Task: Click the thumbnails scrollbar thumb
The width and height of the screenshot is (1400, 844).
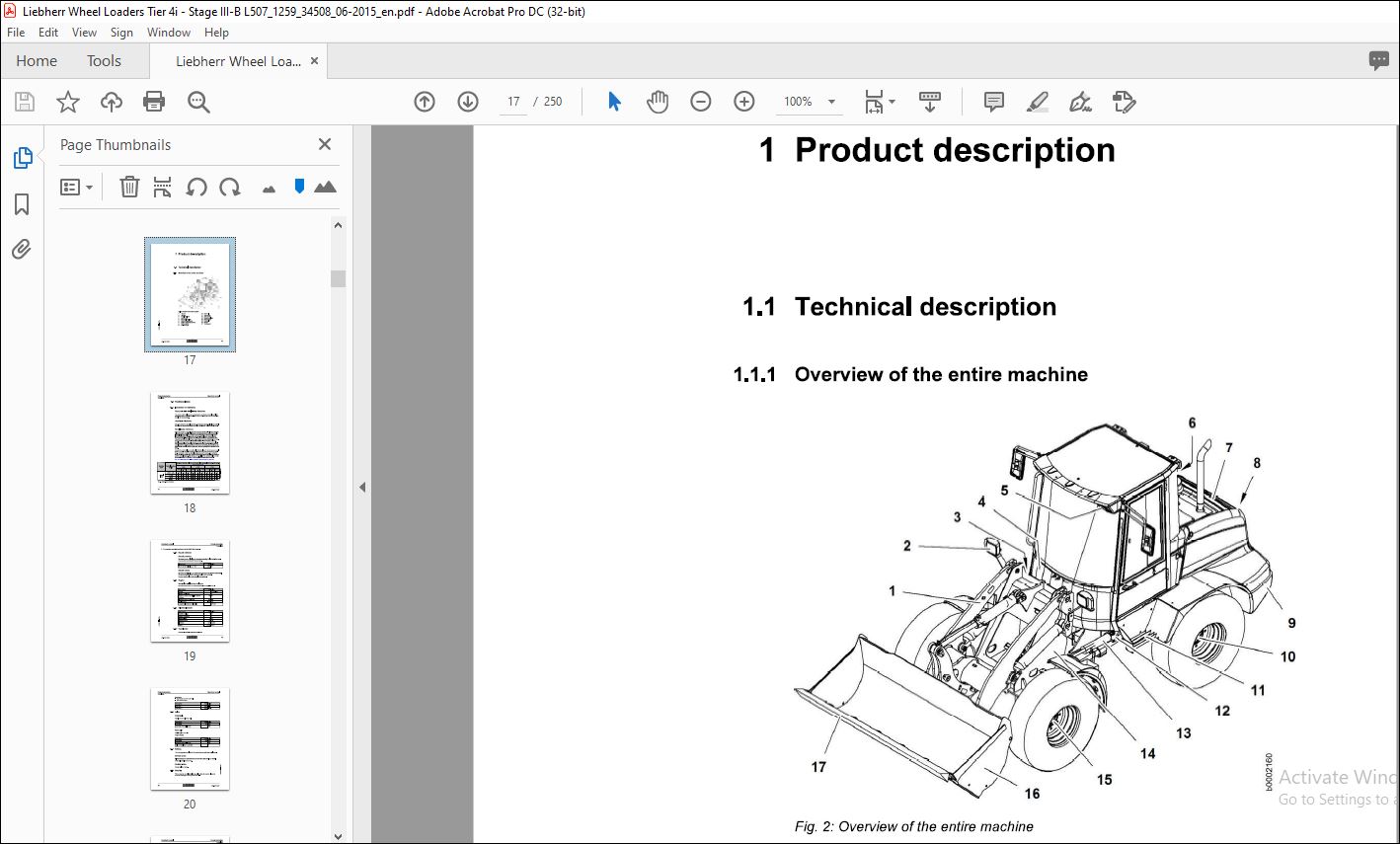Action: (338, 278)
